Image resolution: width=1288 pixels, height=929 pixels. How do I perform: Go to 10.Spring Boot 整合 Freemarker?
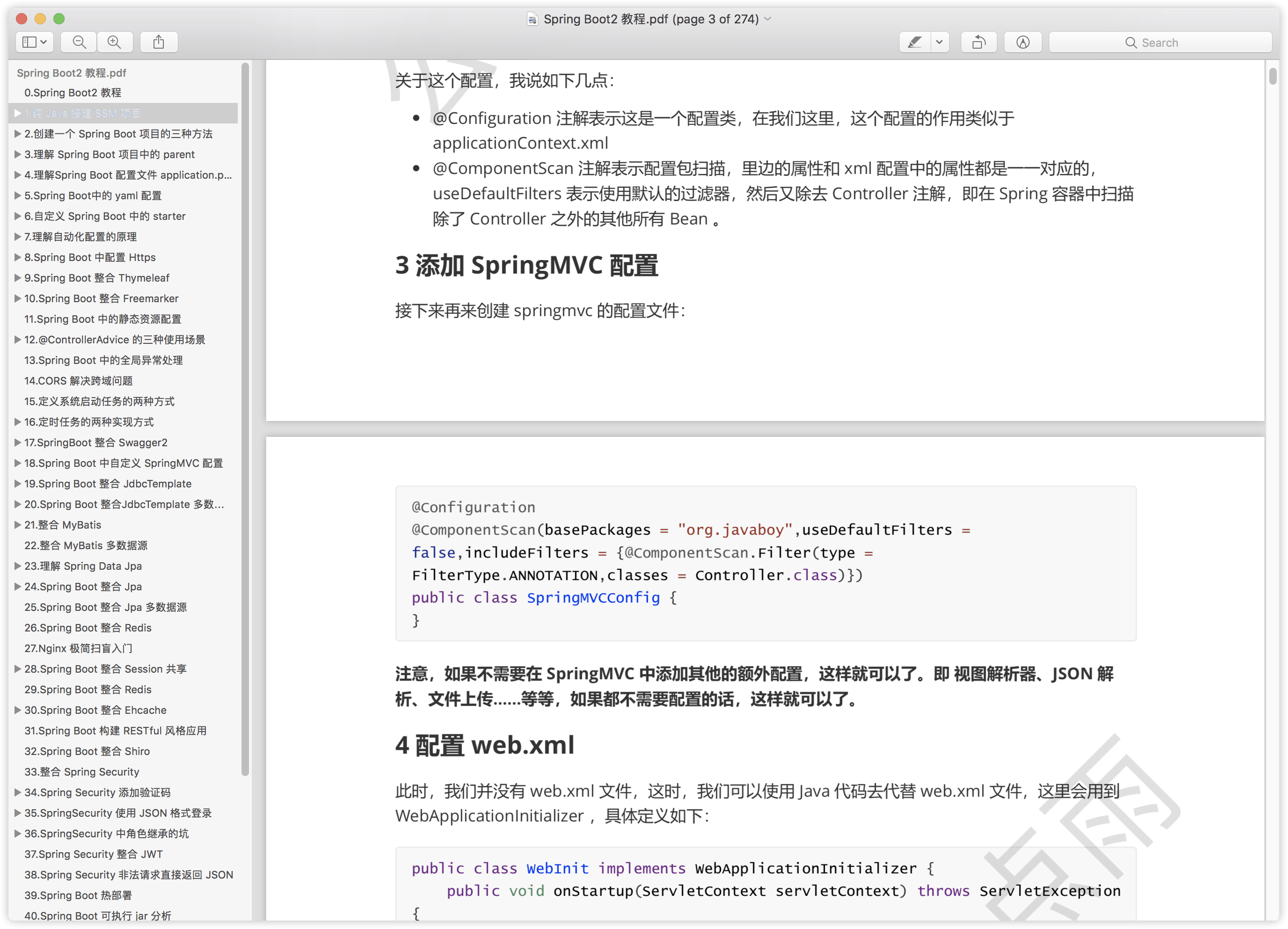[x=101, y=298]
